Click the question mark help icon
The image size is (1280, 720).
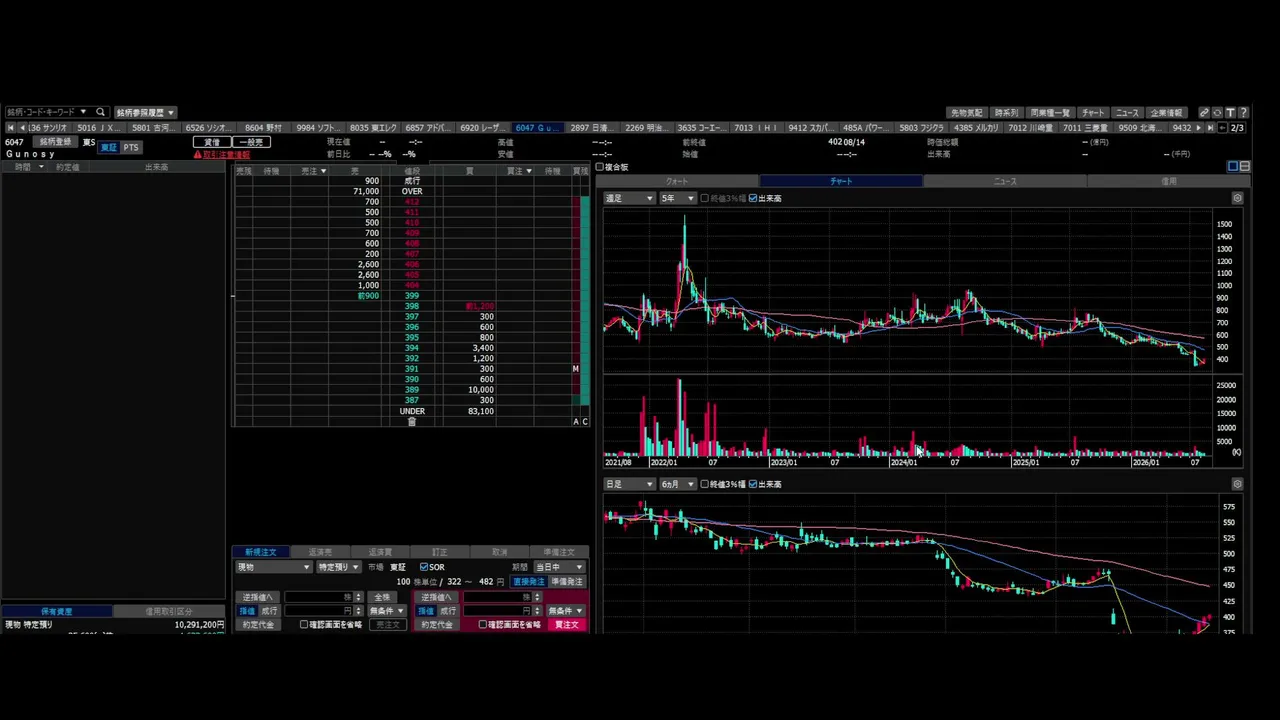(x=1243, y=112)
